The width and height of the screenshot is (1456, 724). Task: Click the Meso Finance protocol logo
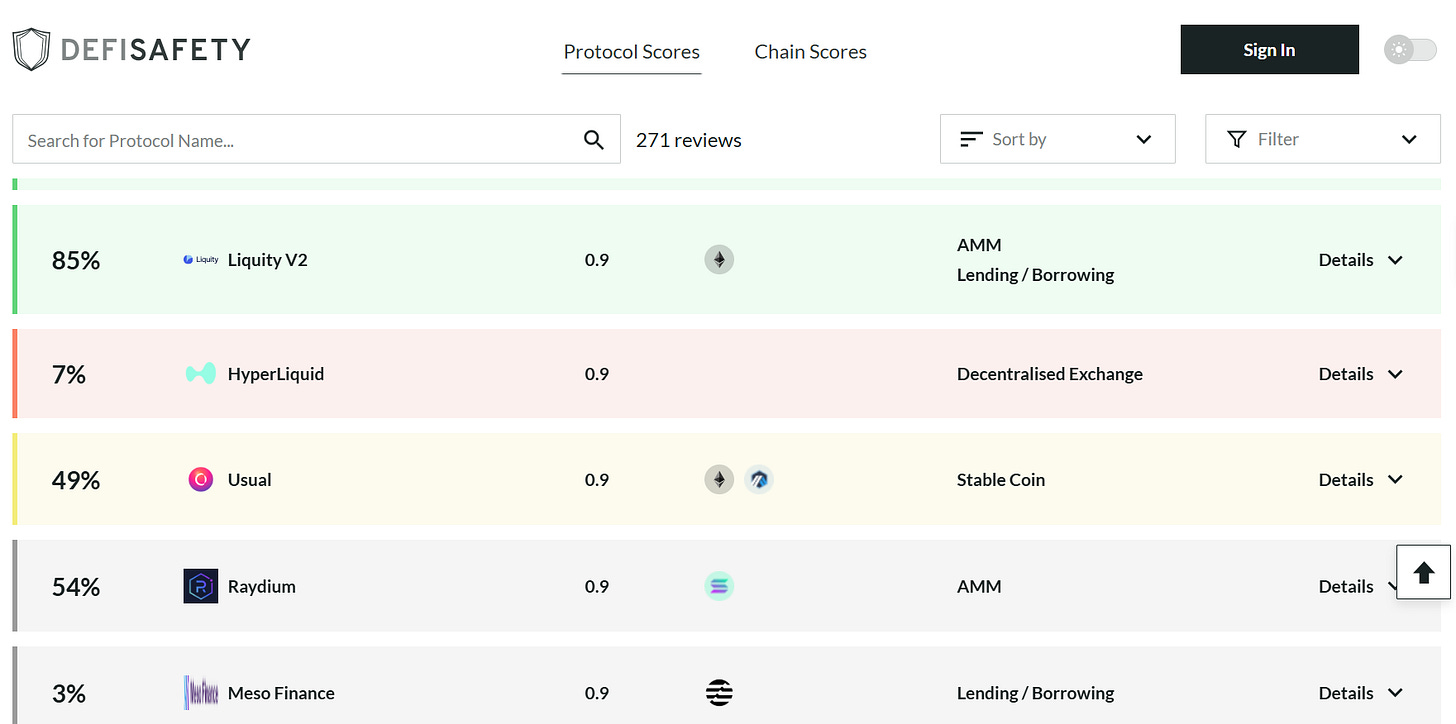[x=200, y=692]
